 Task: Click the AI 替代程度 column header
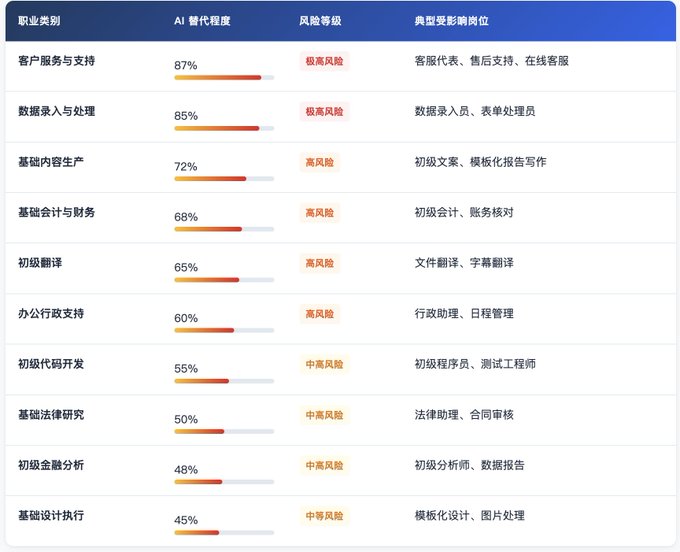coord(202,21)
